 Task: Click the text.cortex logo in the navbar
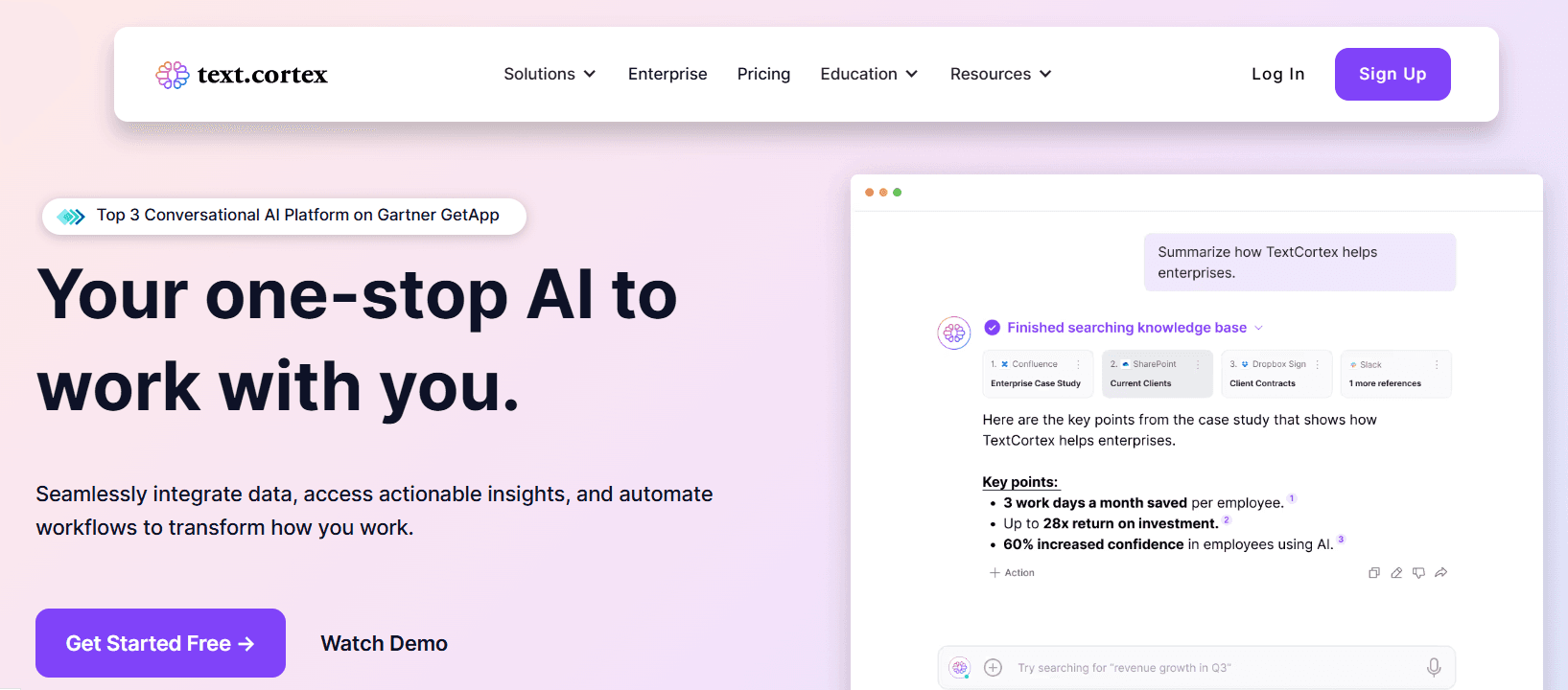coord(242,75)
